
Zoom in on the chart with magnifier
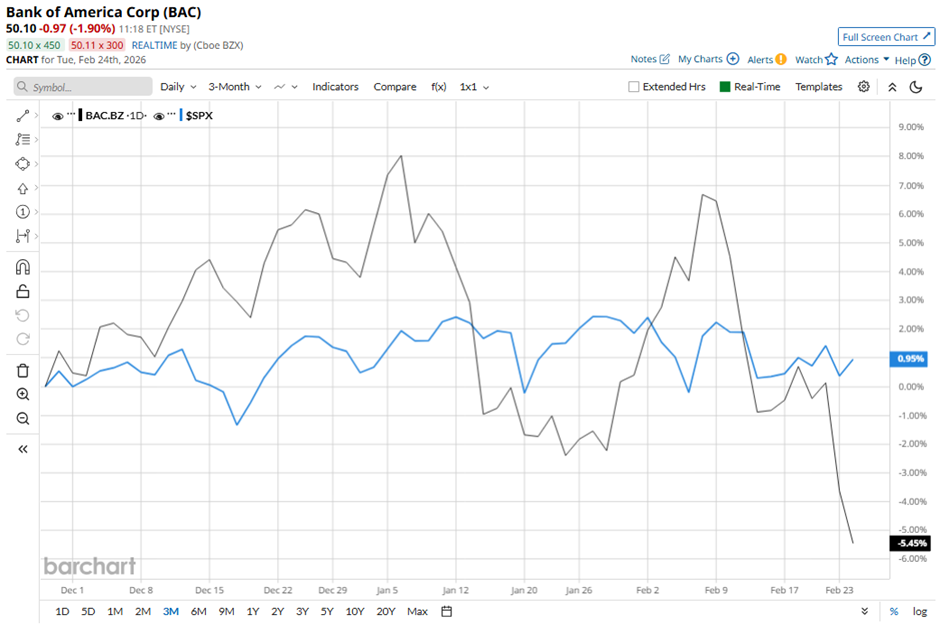pyautogui.click(x=20, y=394)
